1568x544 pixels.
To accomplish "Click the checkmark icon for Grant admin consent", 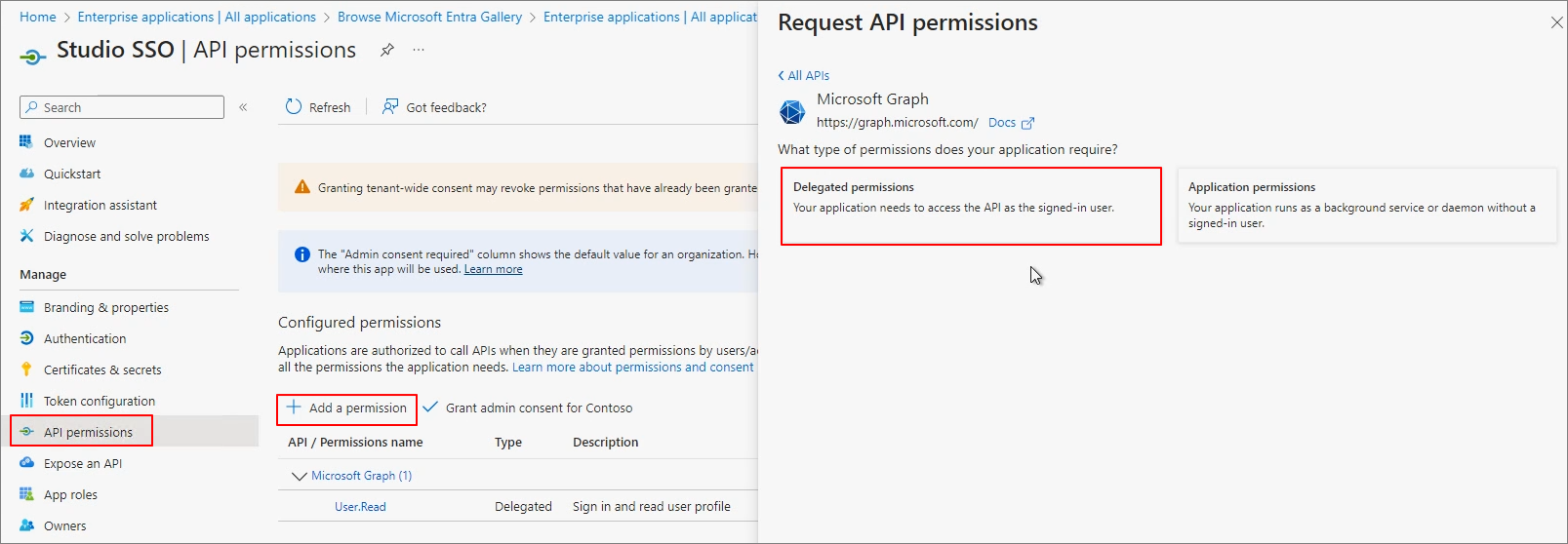I will (x=430, y=407).
